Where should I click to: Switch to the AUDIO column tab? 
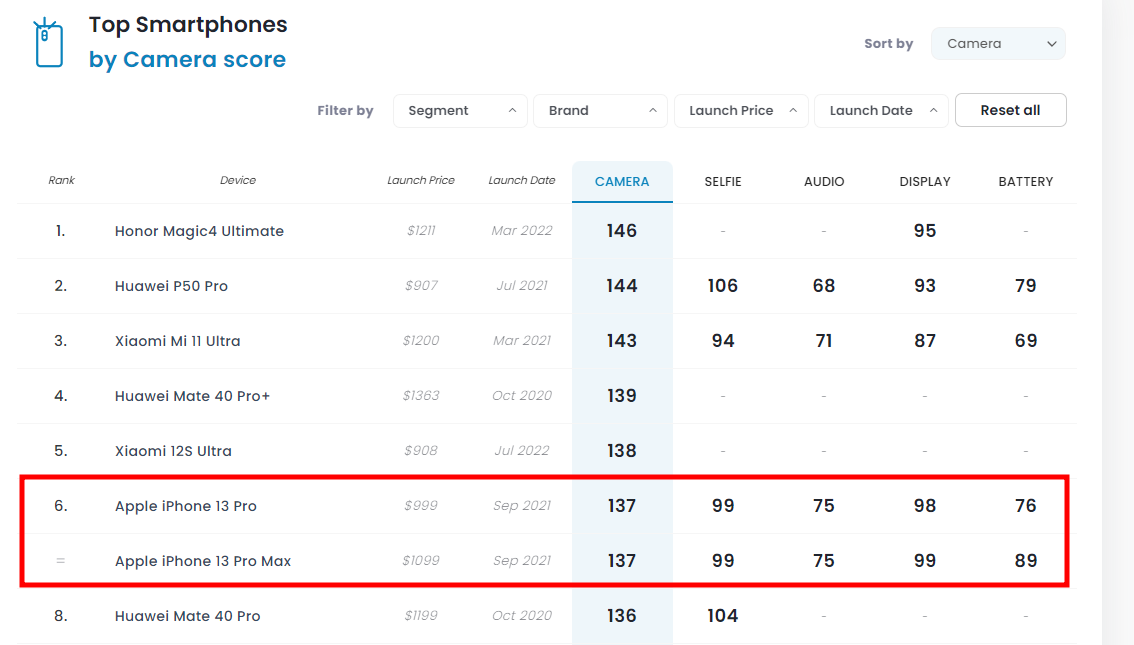[824, 181]
